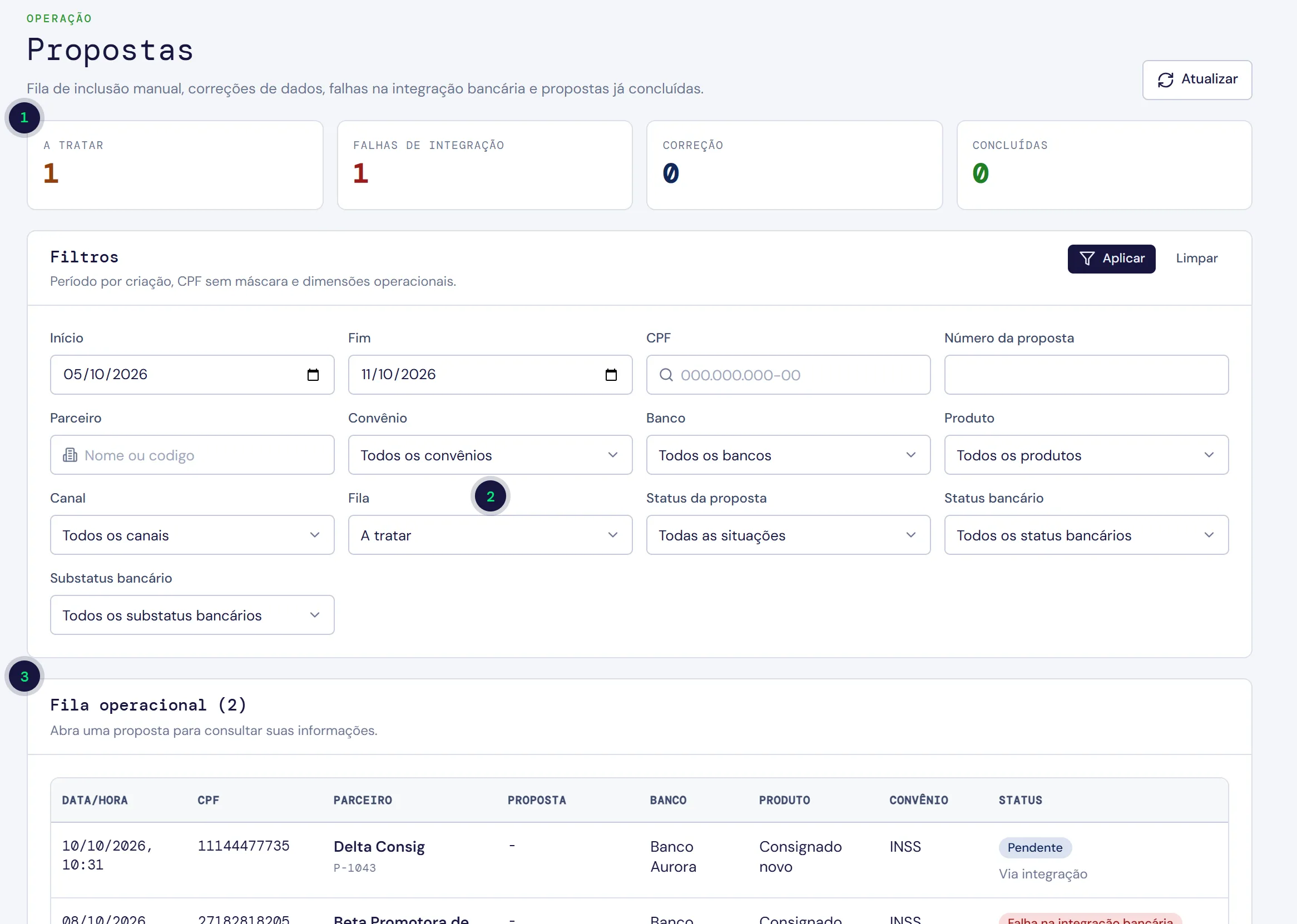Select the Correção summary card
The image size is (1297, 924).
tap(794, 165)
